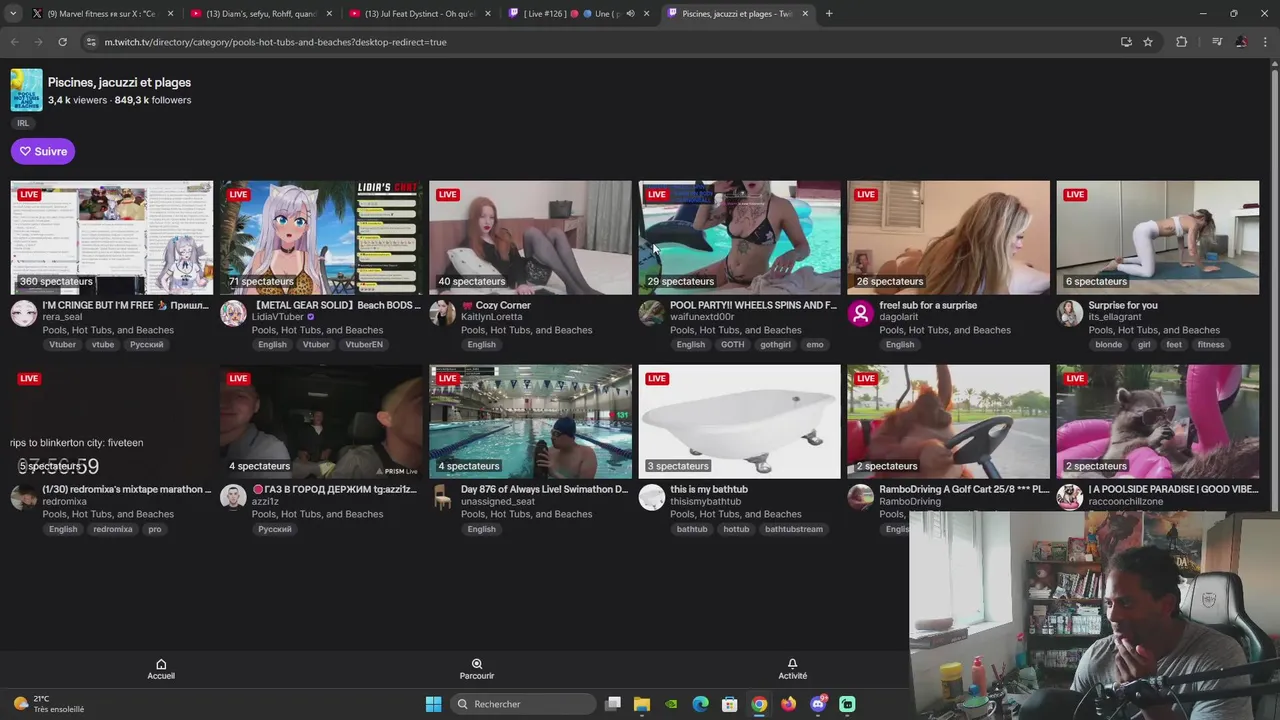This screenshot has height=720, width=1280.
Task: Select the hottub tag
Action: click(736, 529)
